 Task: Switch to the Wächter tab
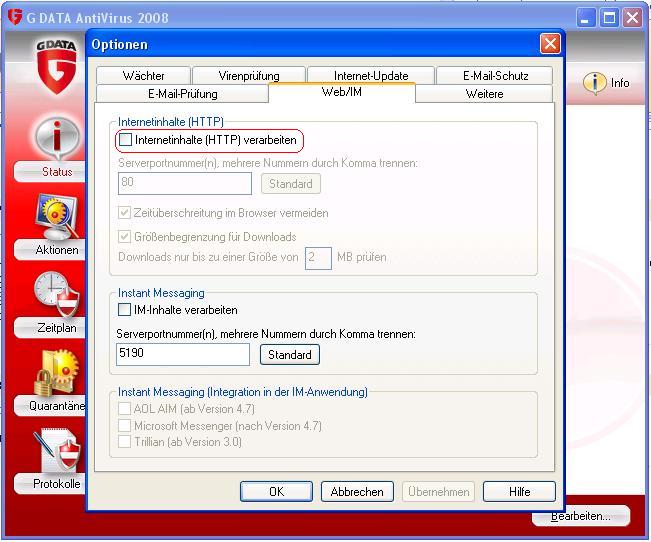[x=143, y=76]
